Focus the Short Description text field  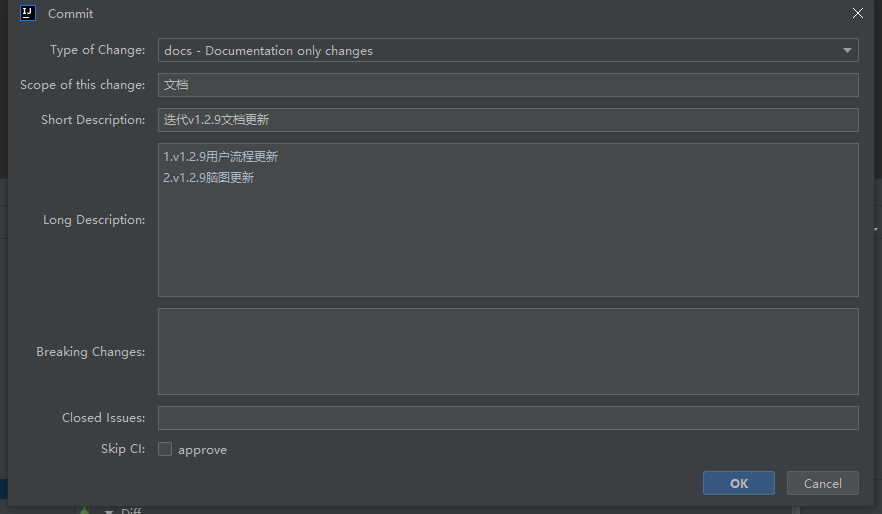tap(508, 120)
